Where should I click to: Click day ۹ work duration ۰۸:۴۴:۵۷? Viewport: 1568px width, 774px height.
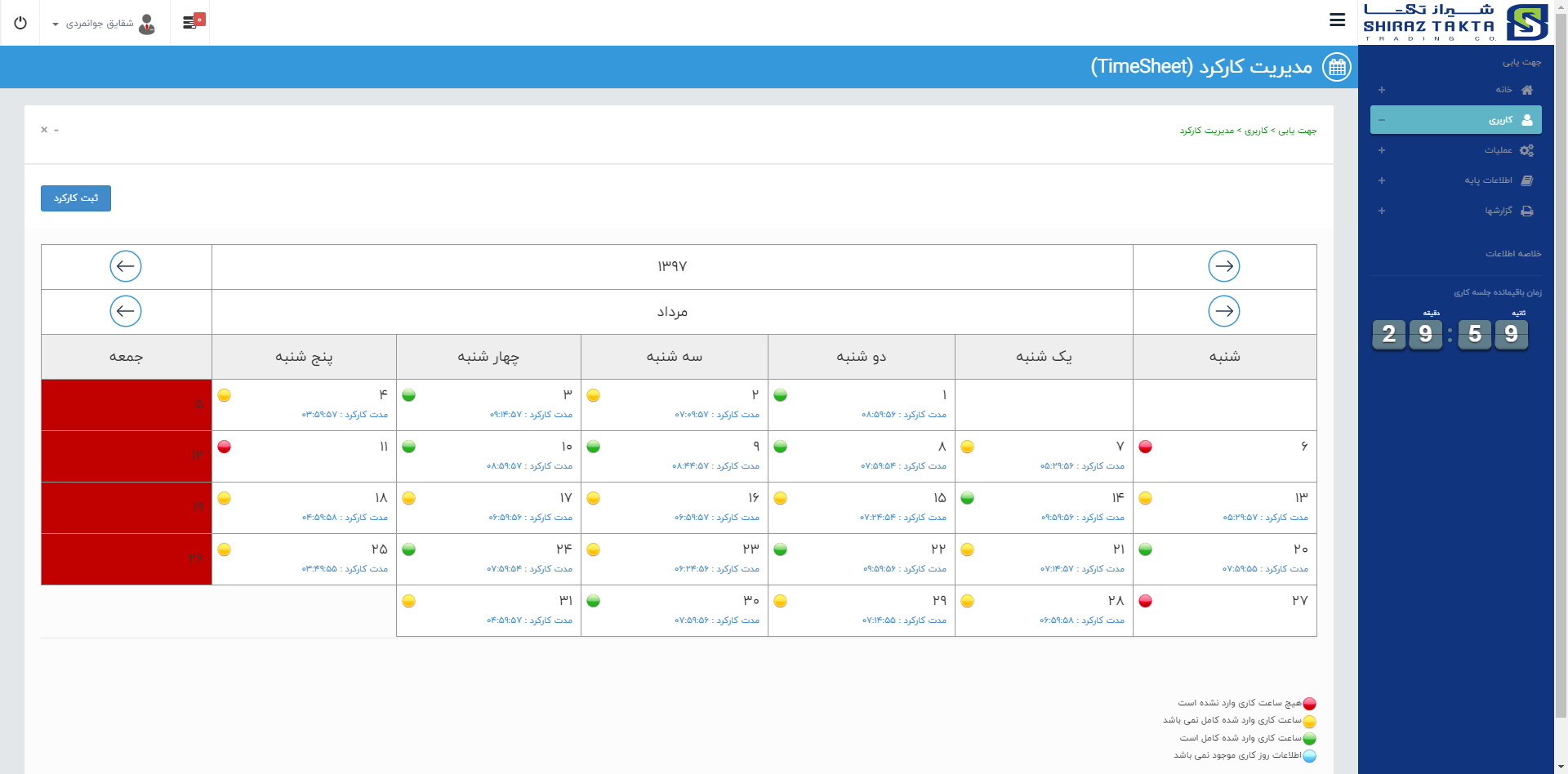click(715, 466)
